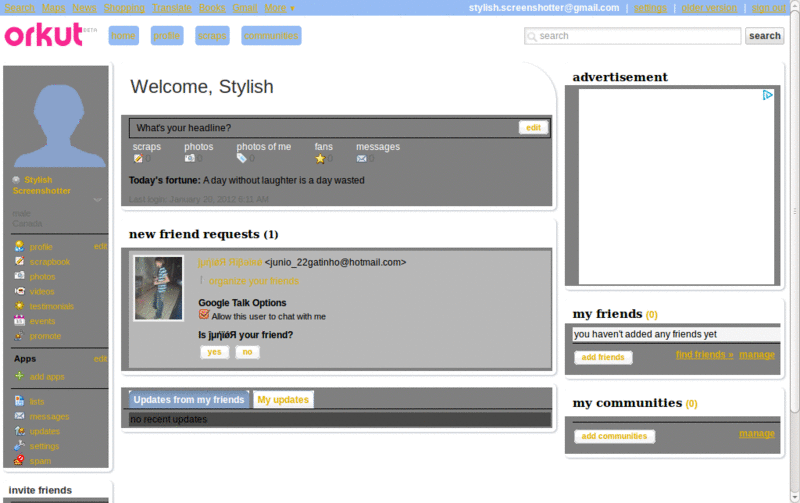Click the sign out link

pos(768,8)
